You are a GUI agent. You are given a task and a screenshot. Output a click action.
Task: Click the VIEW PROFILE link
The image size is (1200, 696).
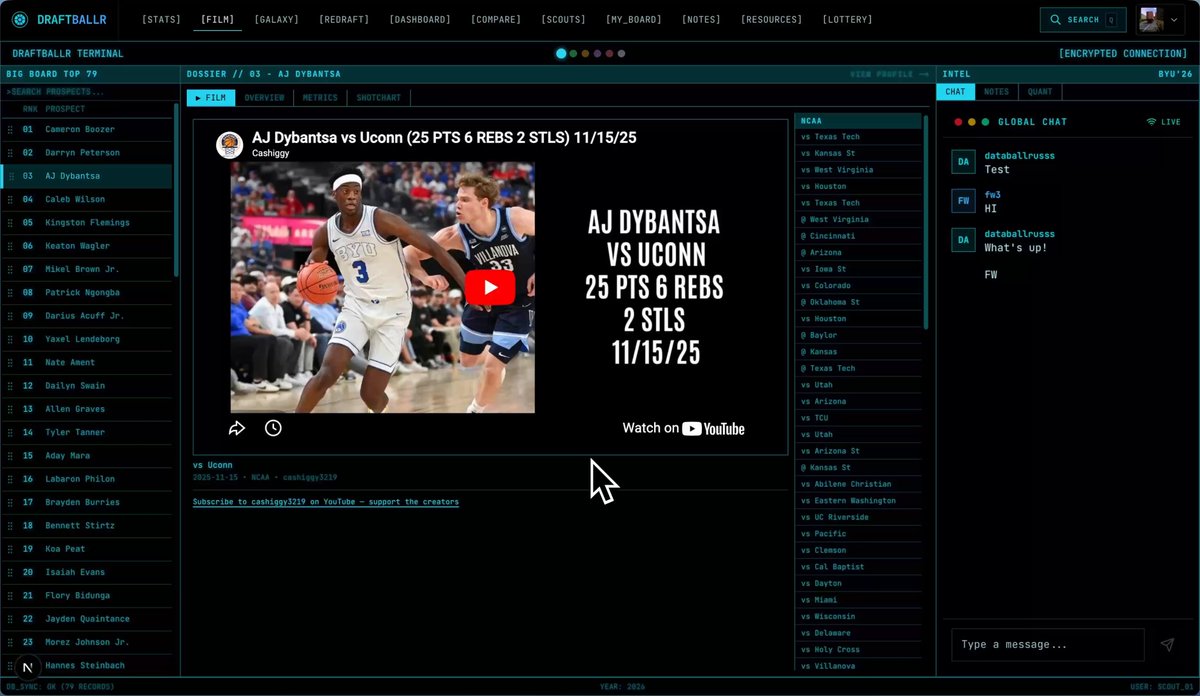point(889,74)
